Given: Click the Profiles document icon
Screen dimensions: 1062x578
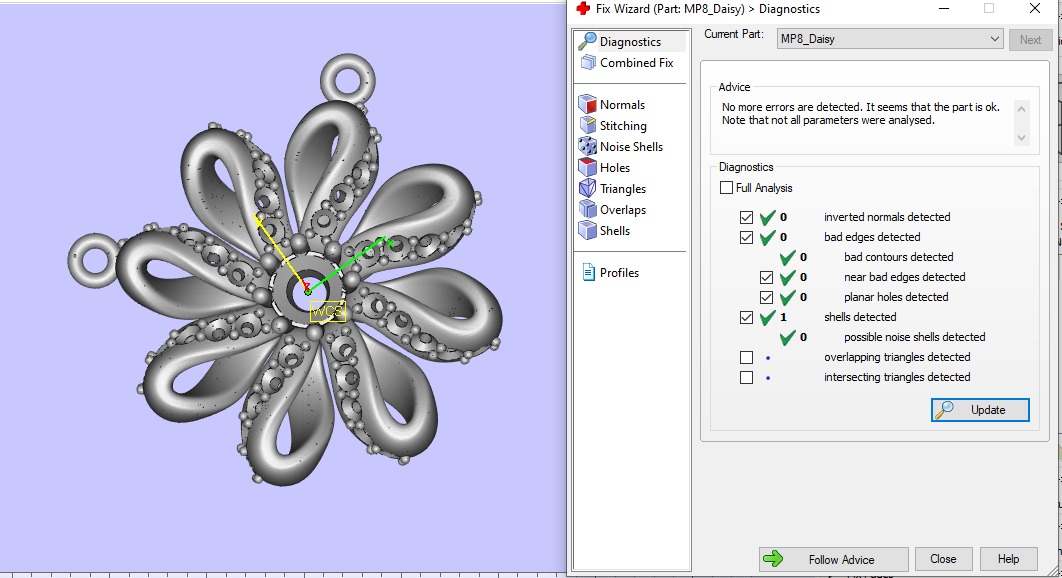Looking at the screenshot, I should (588, 272).
